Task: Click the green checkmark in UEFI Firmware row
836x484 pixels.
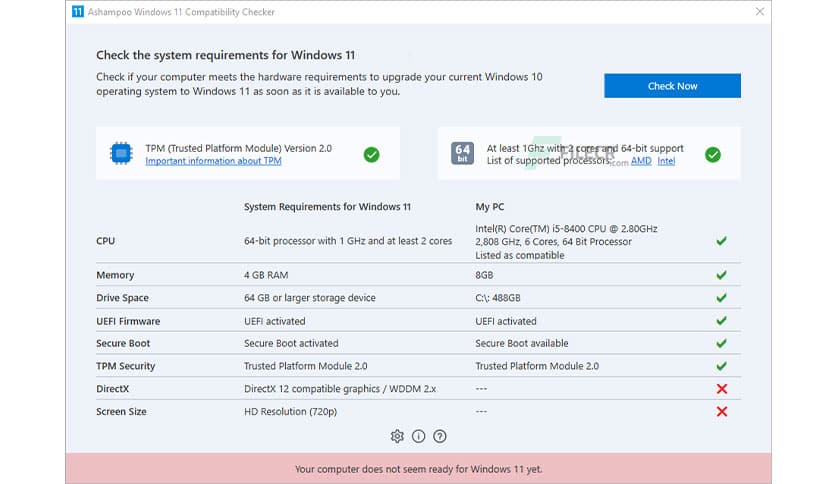Action: tap(721, 320)
